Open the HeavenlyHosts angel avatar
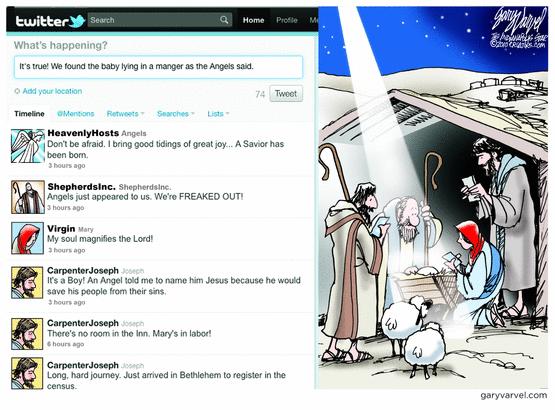Viewport: 555px width, 410px height. (x=28, y=146)
